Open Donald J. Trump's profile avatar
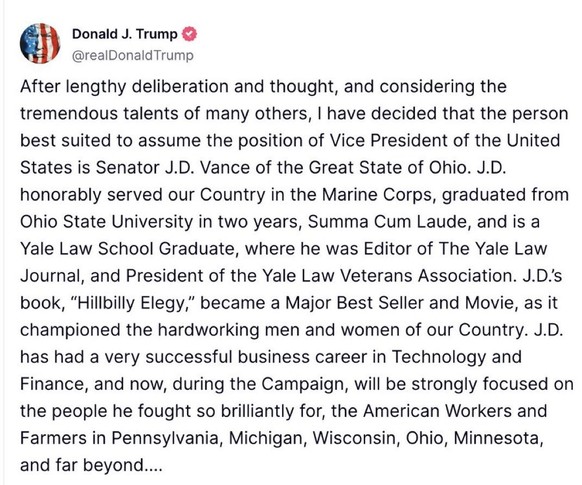582x485 pixels. [x=40, y=43]
